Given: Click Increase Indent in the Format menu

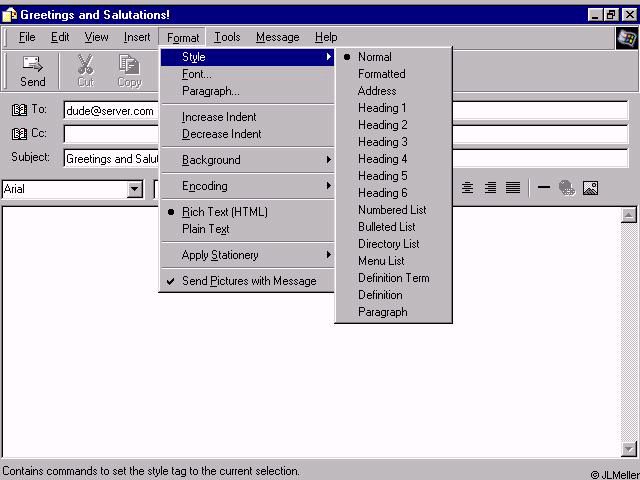Looking at the screenshot, I should point(219,117).
